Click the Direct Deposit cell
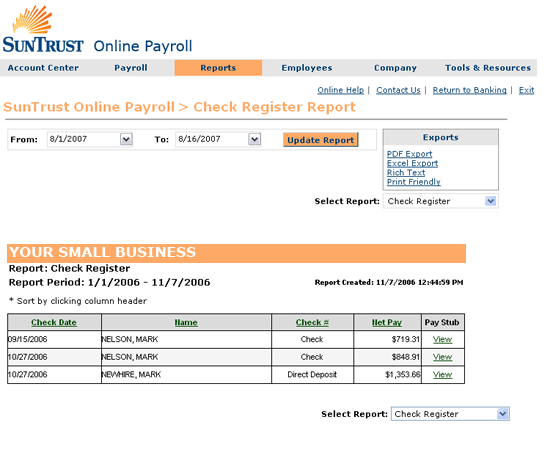 click(x=312, y=375)
